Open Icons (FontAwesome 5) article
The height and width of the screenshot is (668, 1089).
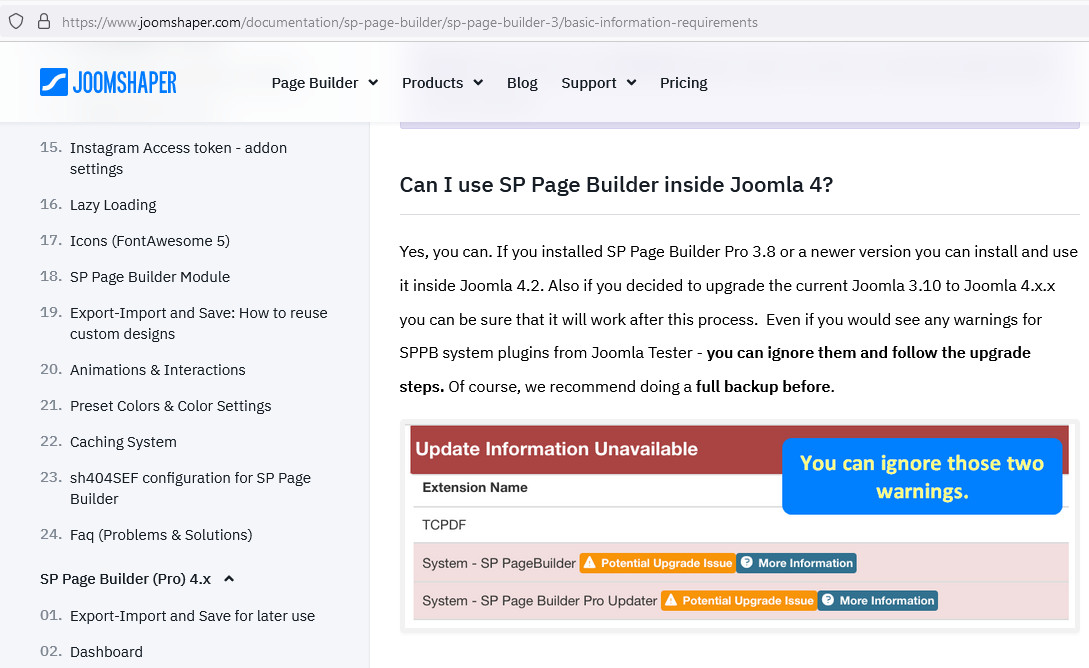[149, 241]
